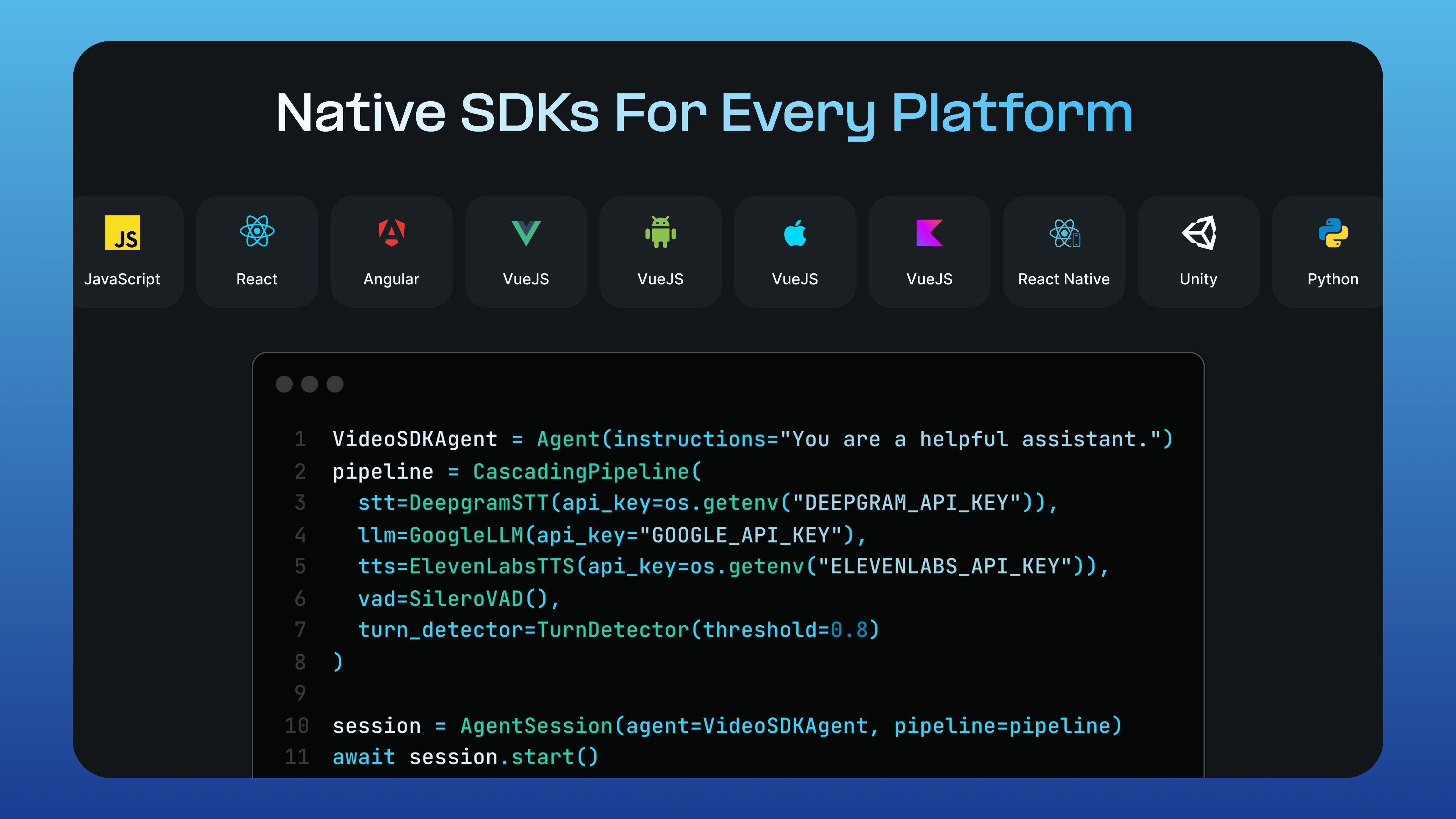The image size is (1456, 819).
Task: Select the Python label text
Action: point(1333,279)
